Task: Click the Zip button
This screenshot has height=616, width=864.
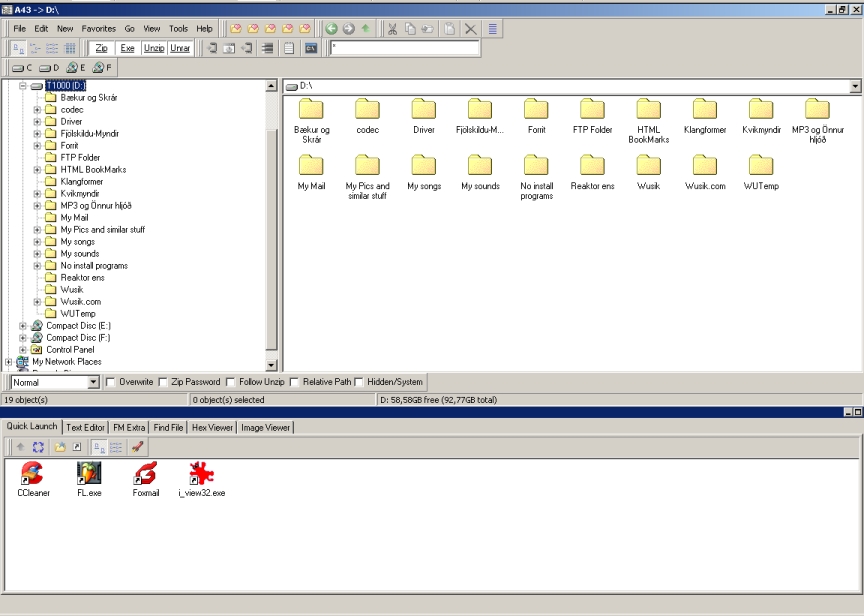Action: tap(101, 48)
